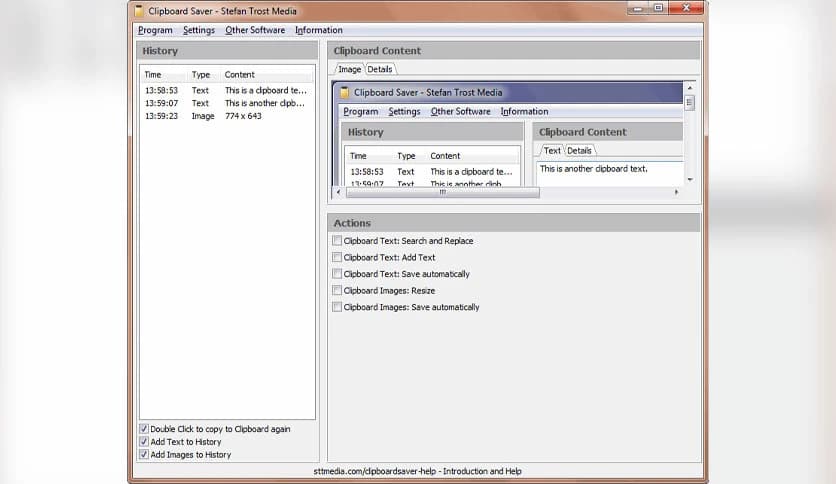
Task: Click the vertical scrollbar thumb in image preview
Action: tap(690, 102)
